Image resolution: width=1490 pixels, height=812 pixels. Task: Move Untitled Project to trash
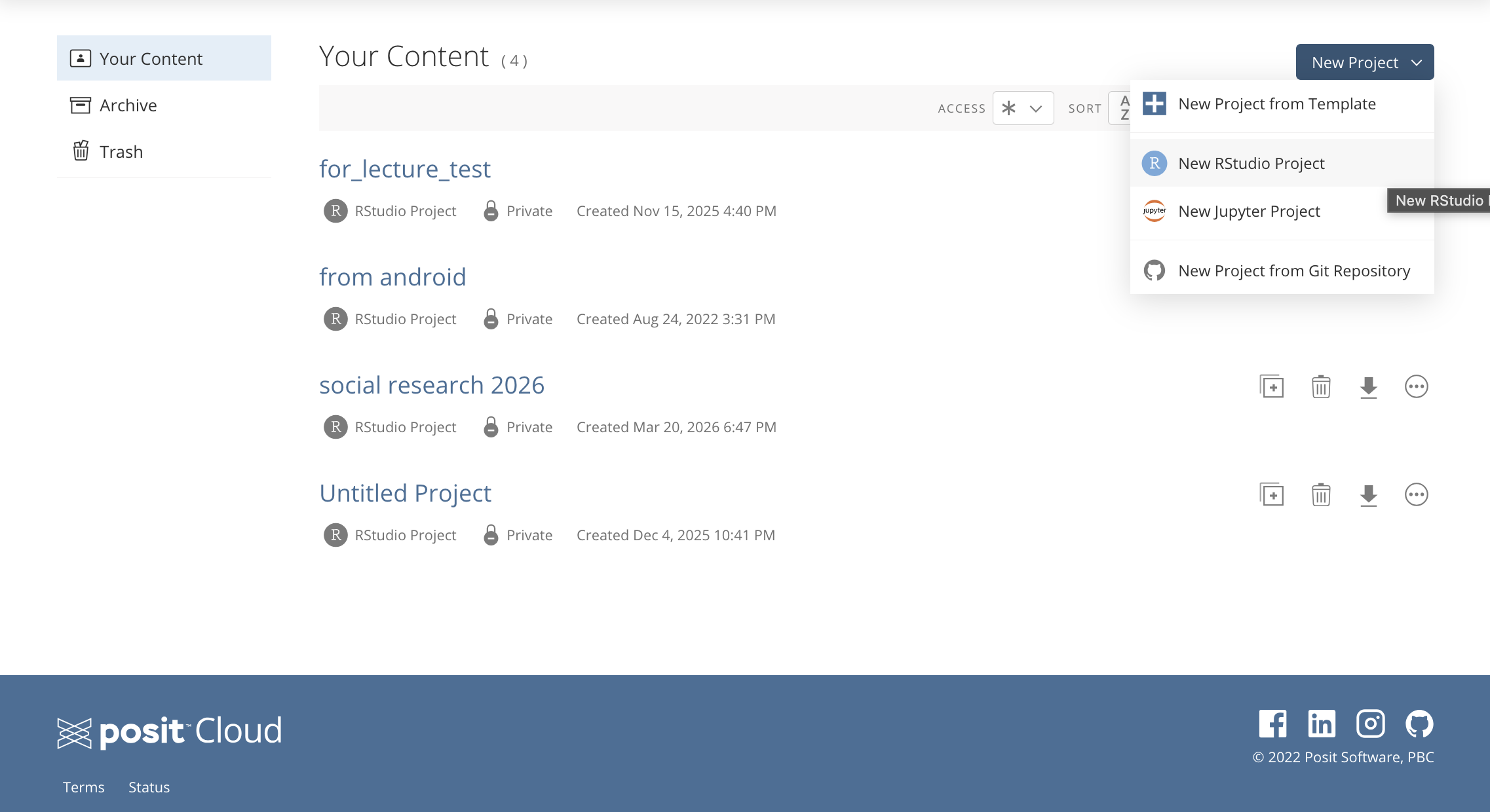pyautogui.click(x=1321, y=494)
